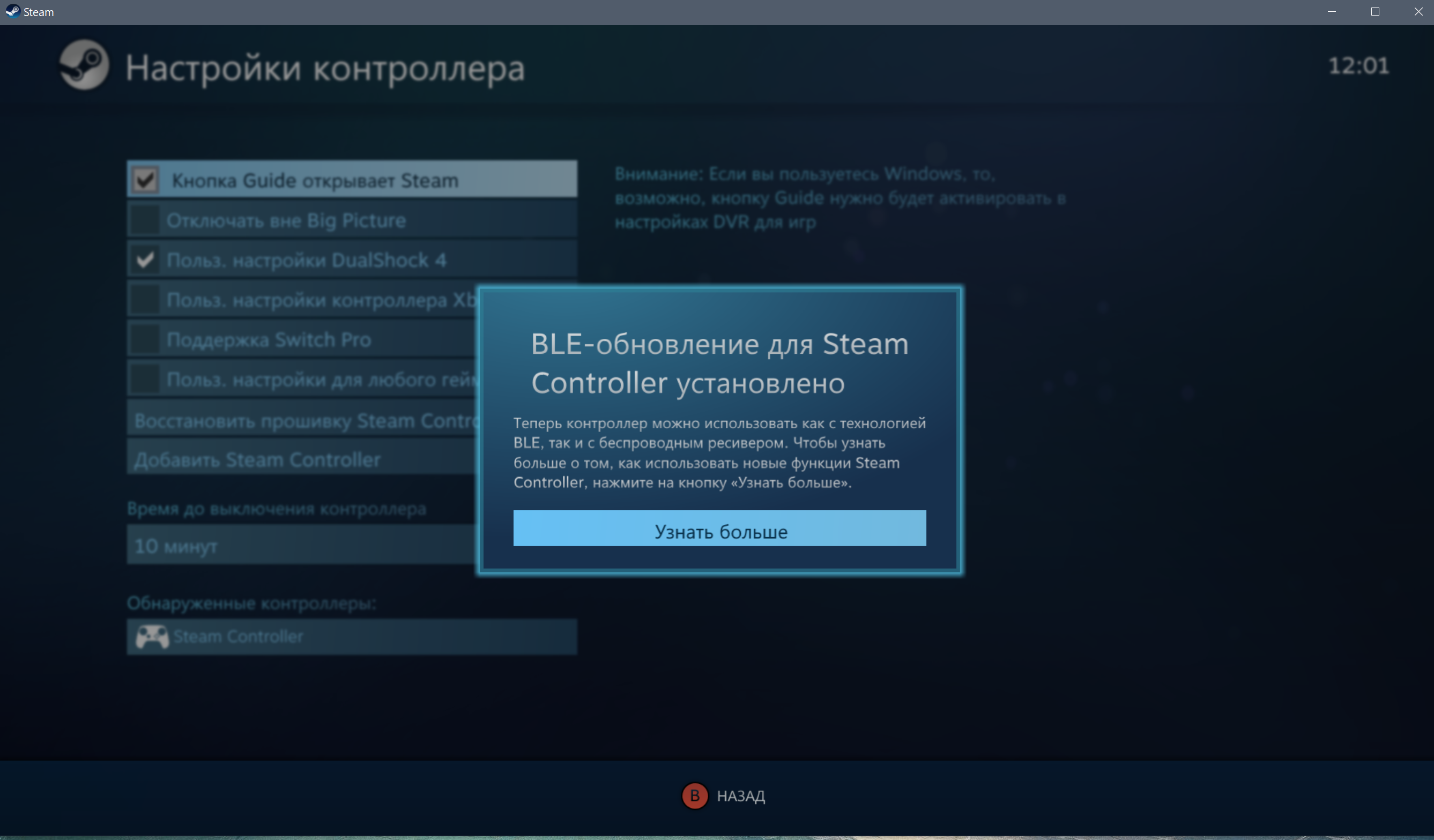Click the gamepad icon next to Steam Controller

coord(152,636)
